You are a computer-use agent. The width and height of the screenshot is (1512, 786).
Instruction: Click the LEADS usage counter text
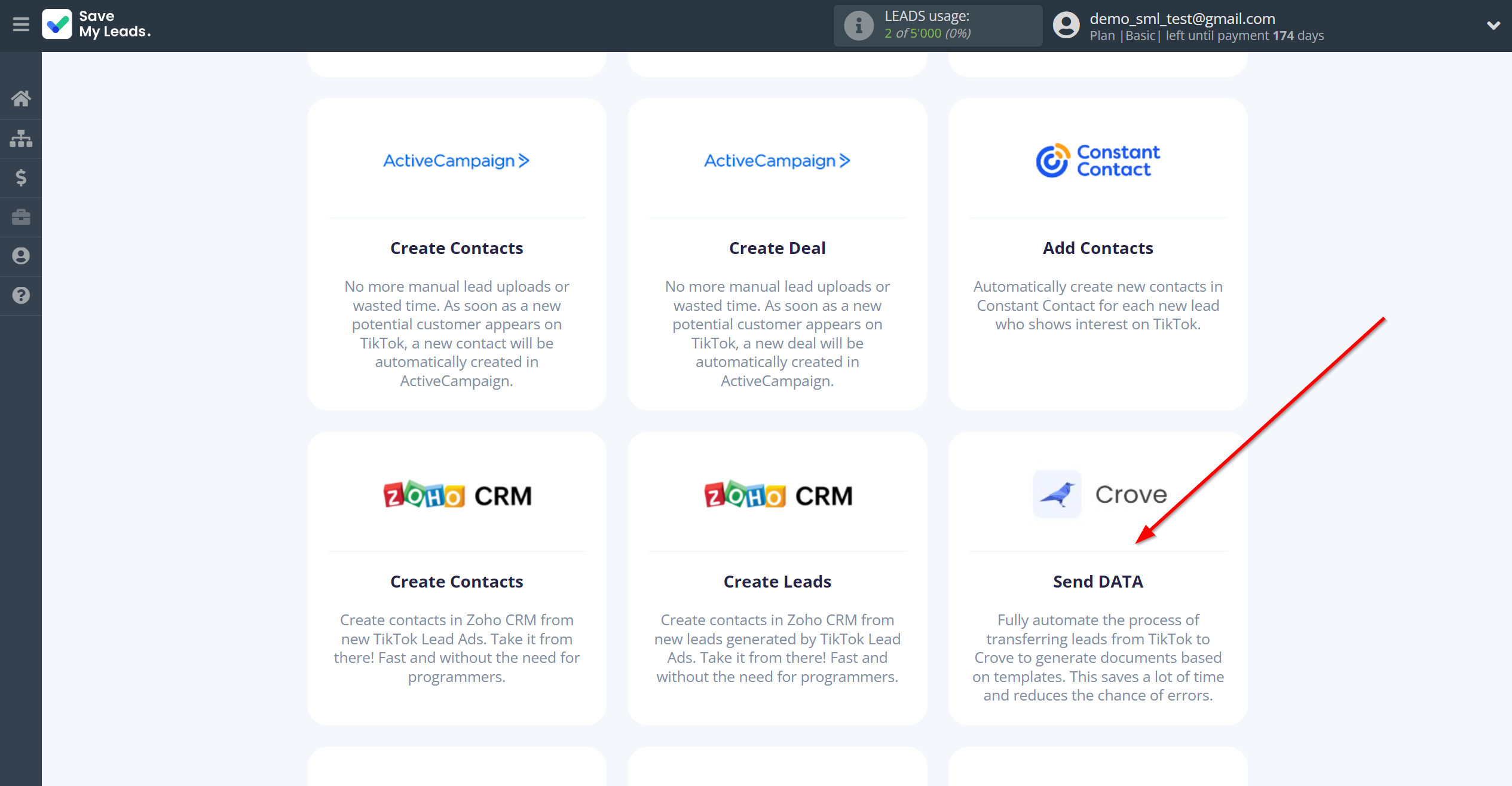928,33
